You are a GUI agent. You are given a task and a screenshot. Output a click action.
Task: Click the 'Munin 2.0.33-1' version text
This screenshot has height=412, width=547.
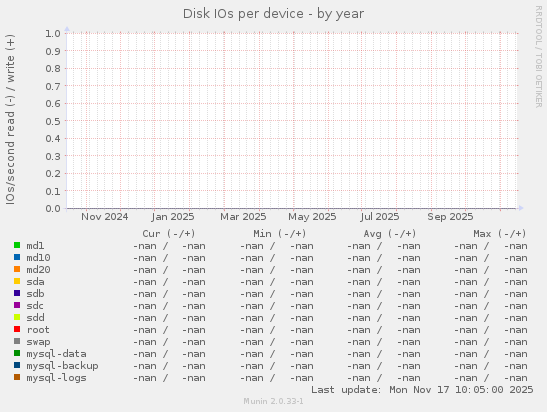coord(274,402)
